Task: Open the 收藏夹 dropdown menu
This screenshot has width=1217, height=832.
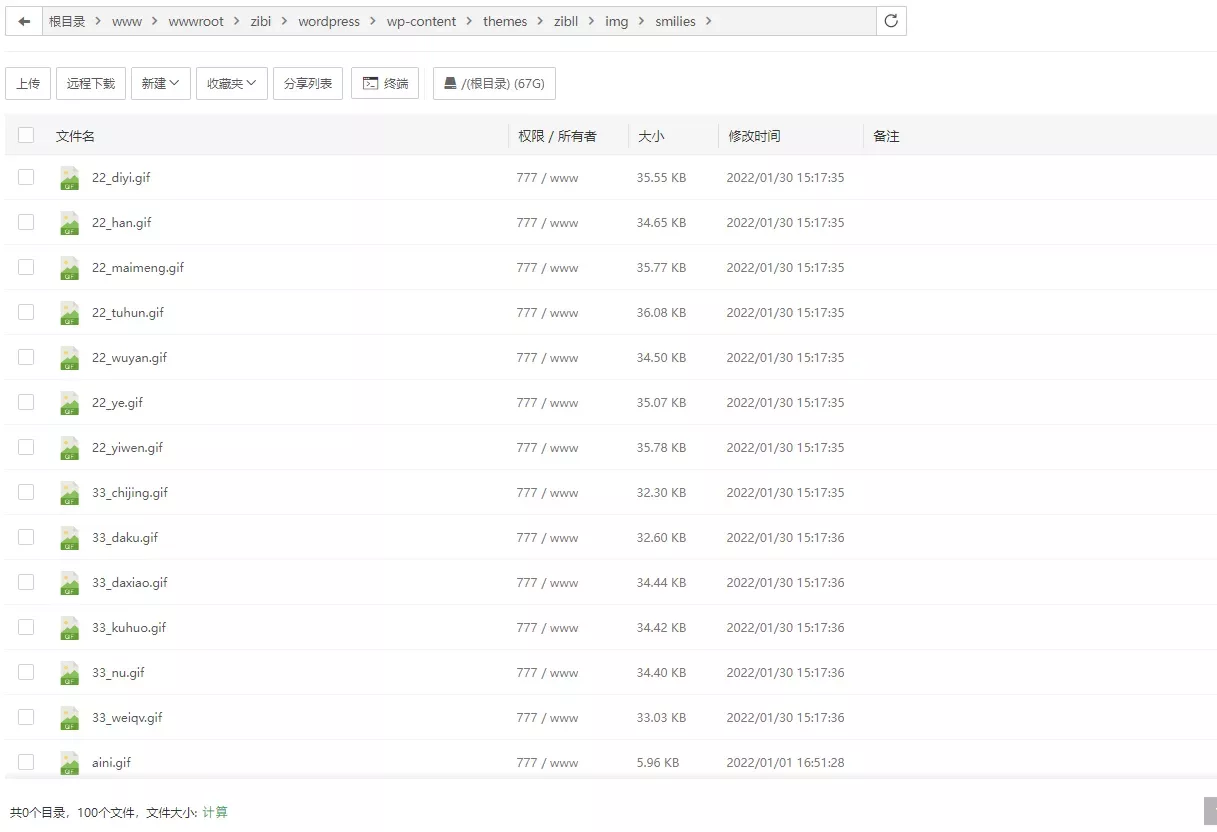Action: point(232,84)
